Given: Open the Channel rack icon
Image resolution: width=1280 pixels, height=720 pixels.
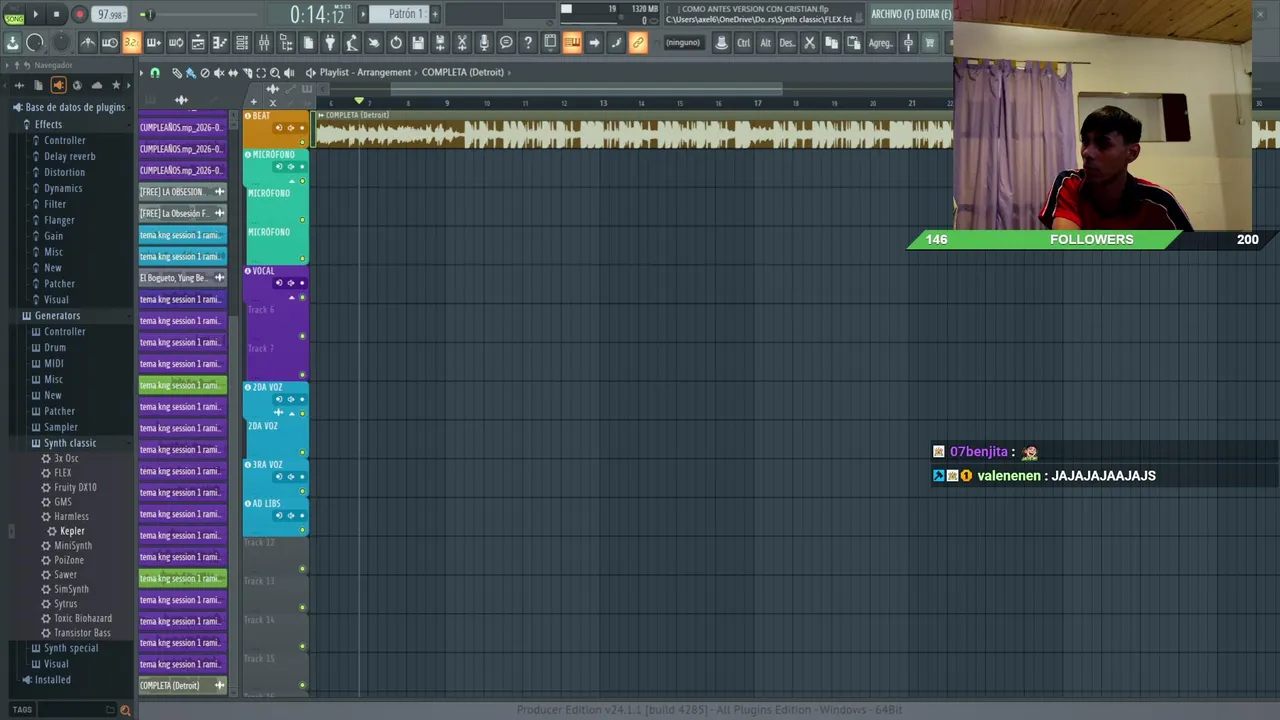Looking at the screenshot, I should click(241, 43).
